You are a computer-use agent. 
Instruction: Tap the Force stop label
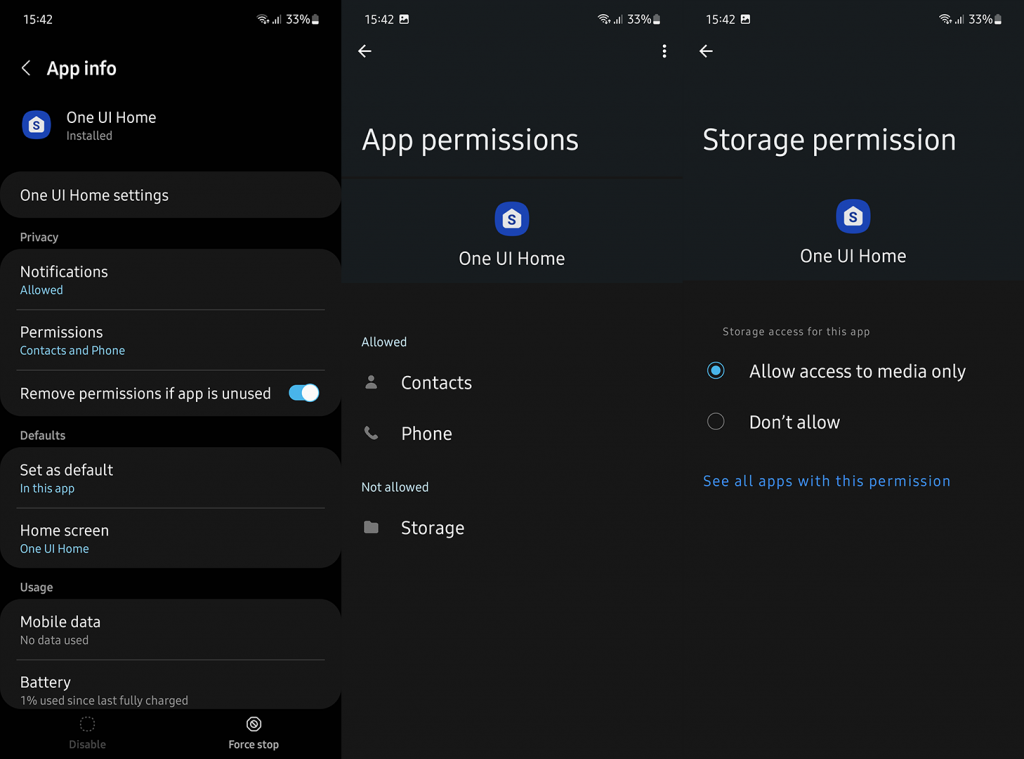pos(253,745)
